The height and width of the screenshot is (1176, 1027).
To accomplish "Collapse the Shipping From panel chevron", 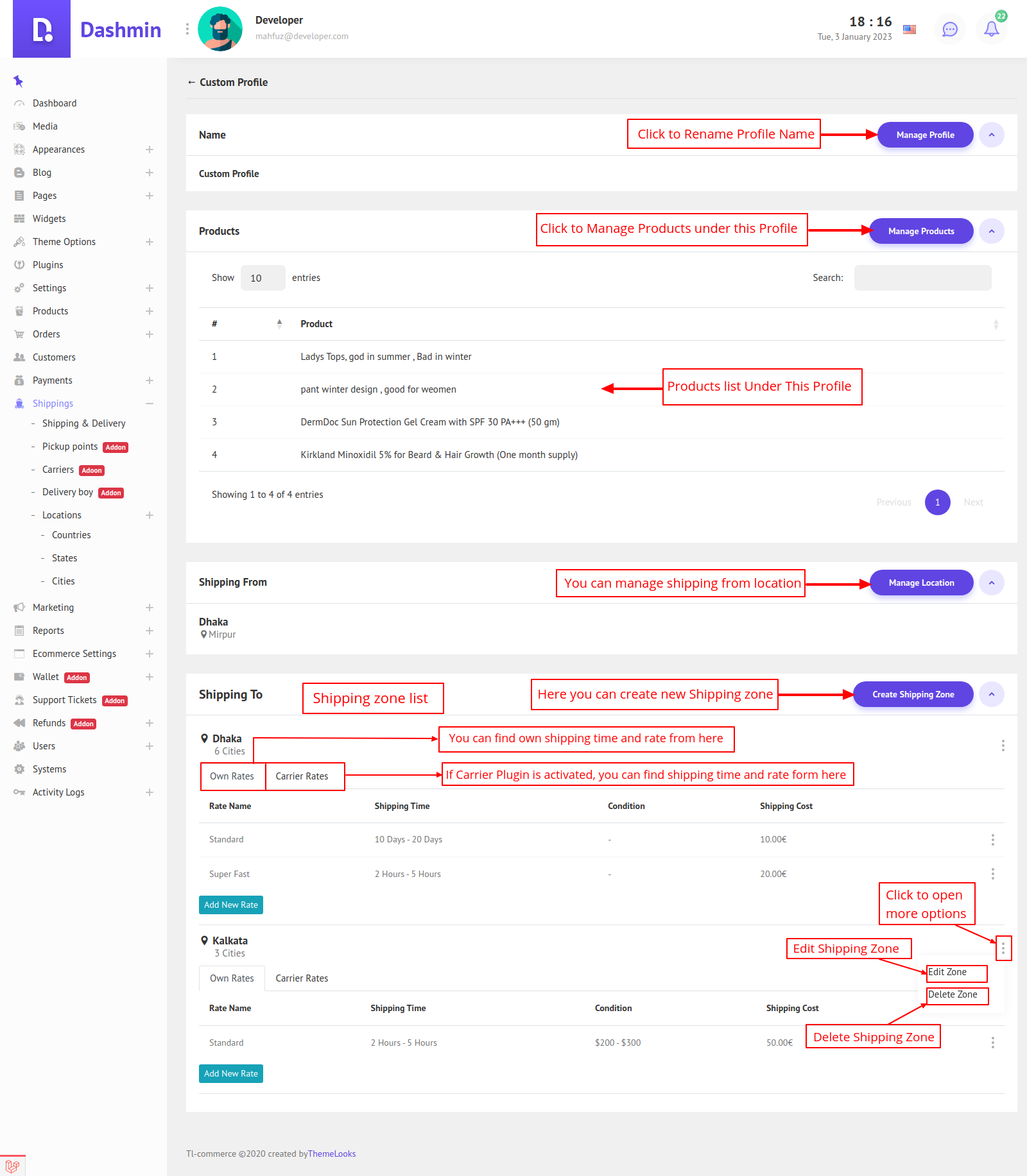I will [992, 583].
